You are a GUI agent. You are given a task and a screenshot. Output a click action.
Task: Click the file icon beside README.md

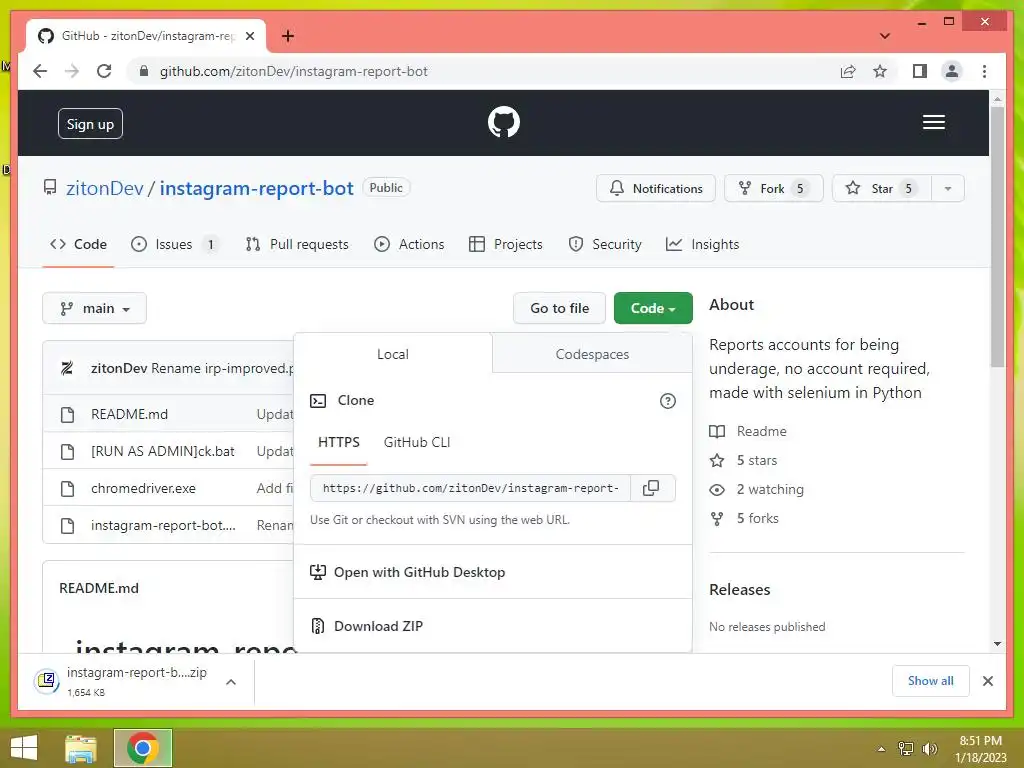[x=67, y=415]
